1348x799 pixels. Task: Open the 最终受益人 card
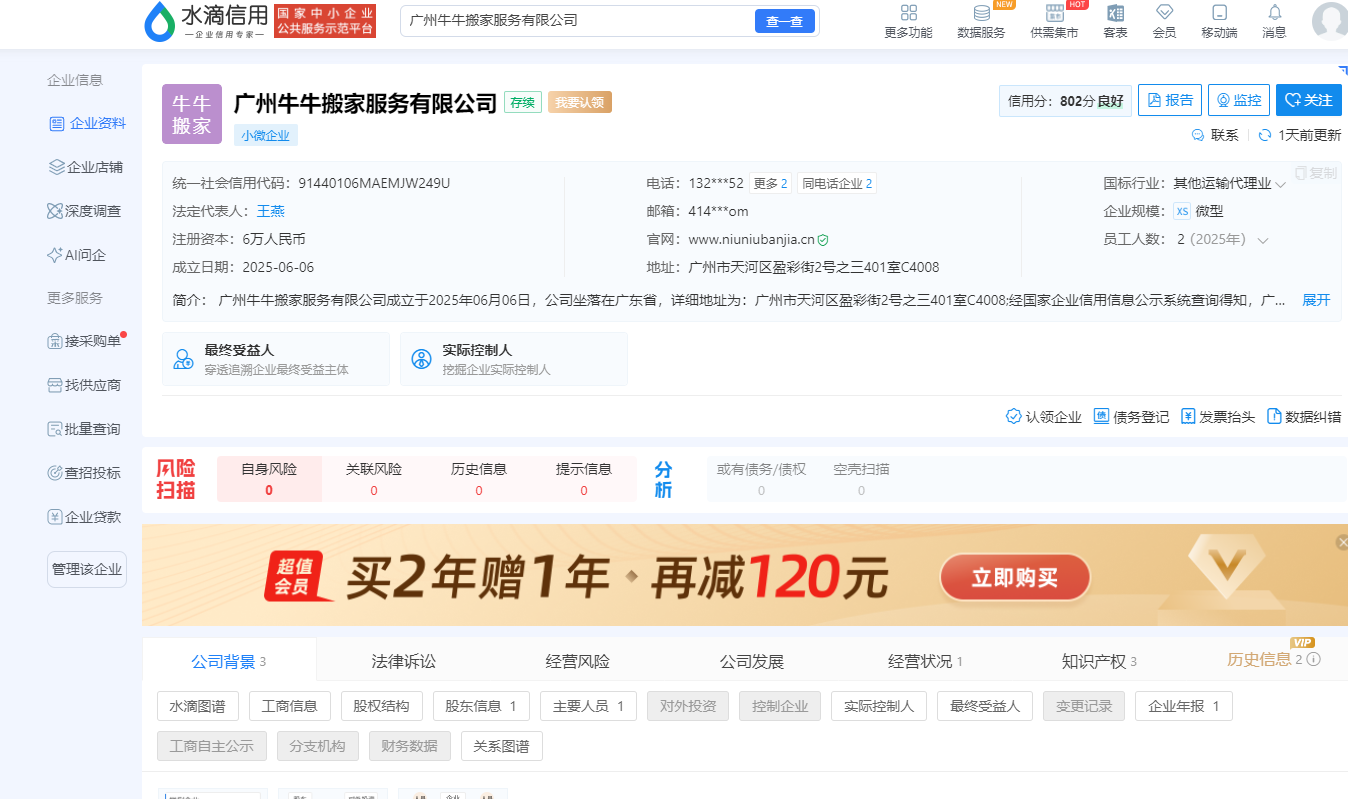point(276,359)
